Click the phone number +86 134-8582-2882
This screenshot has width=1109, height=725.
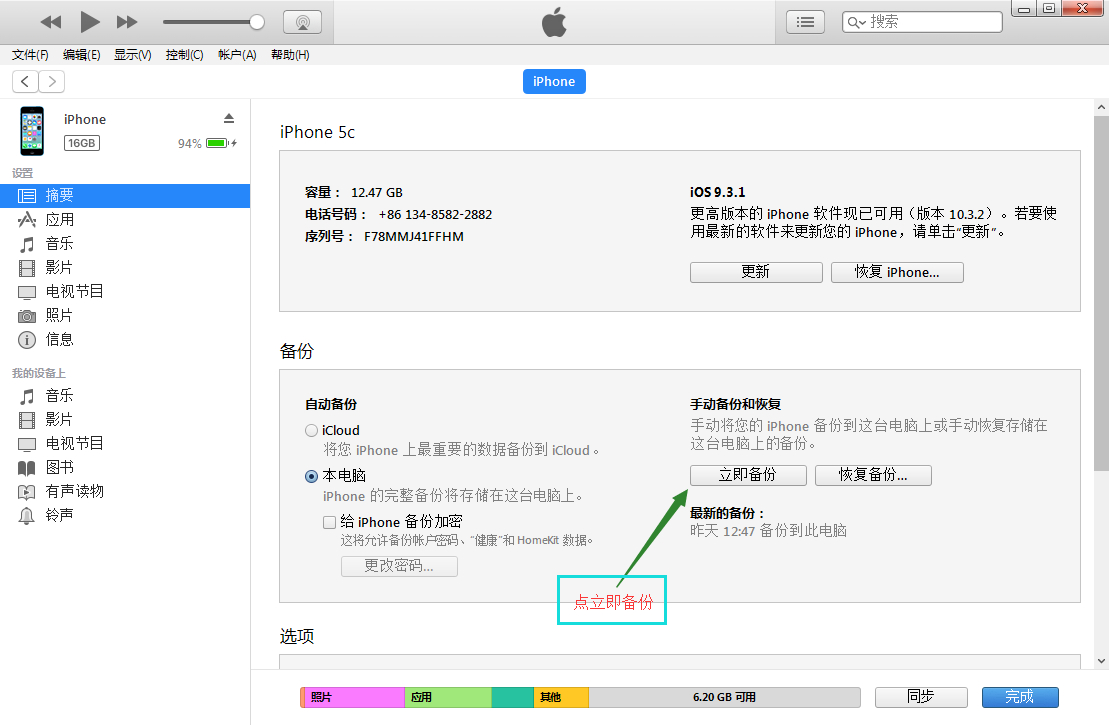[435, 214]
